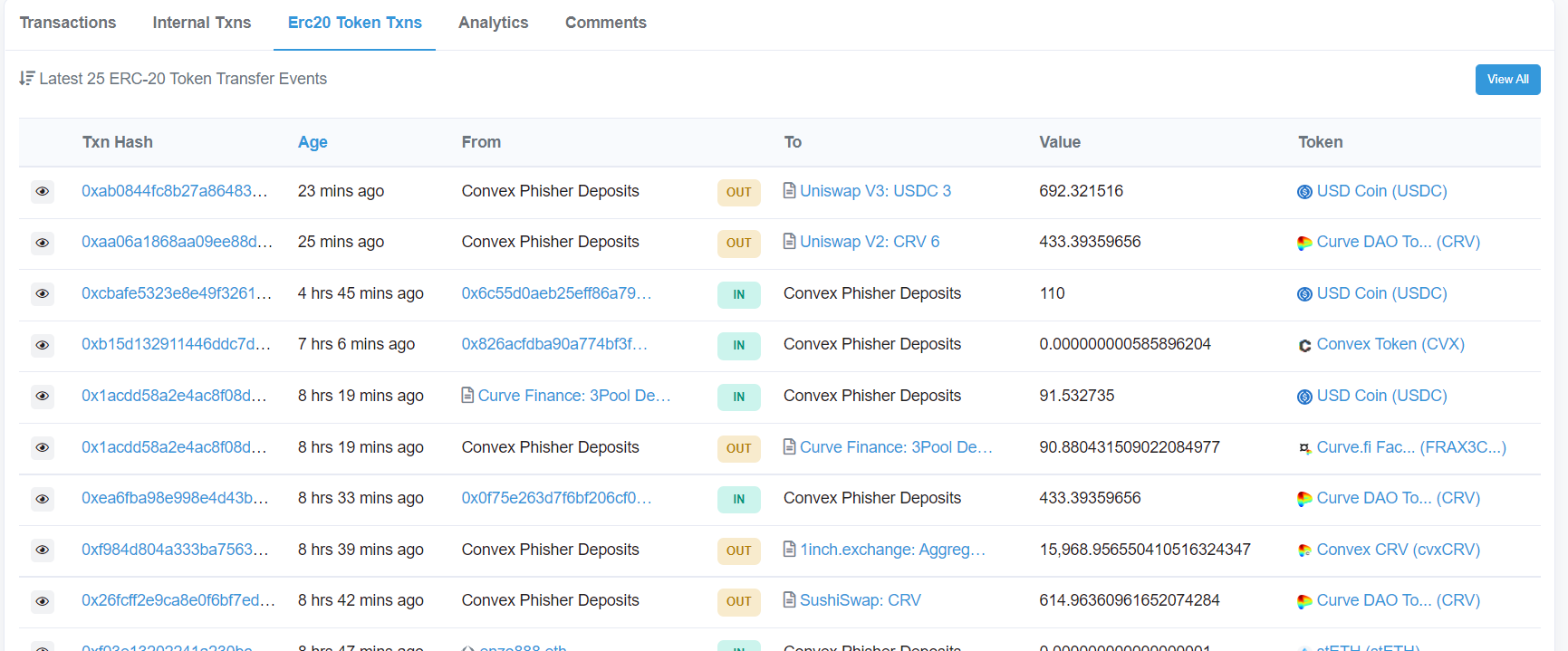This screenshot has width=1568, height=651.
Task: Toggle eye preview for txn 0xaa06a1868aa09ee88d
Action: coord(43,243)
